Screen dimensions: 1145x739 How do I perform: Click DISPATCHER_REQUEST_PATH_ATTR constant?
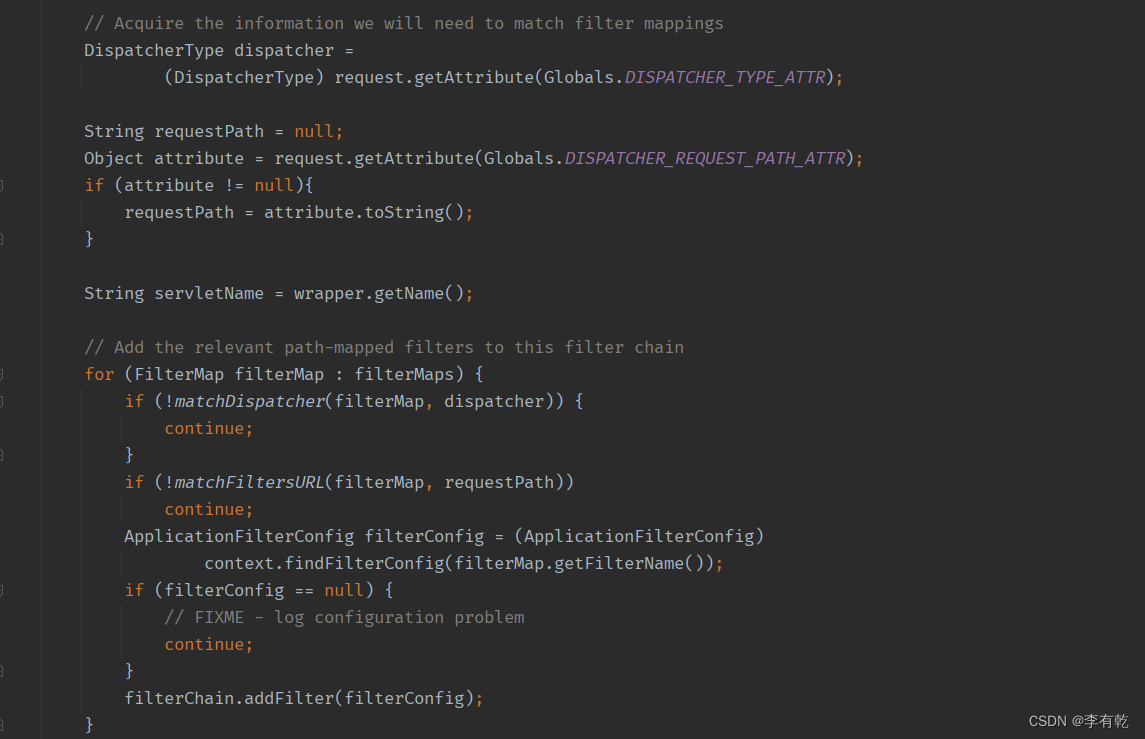(x=705, y=158)
